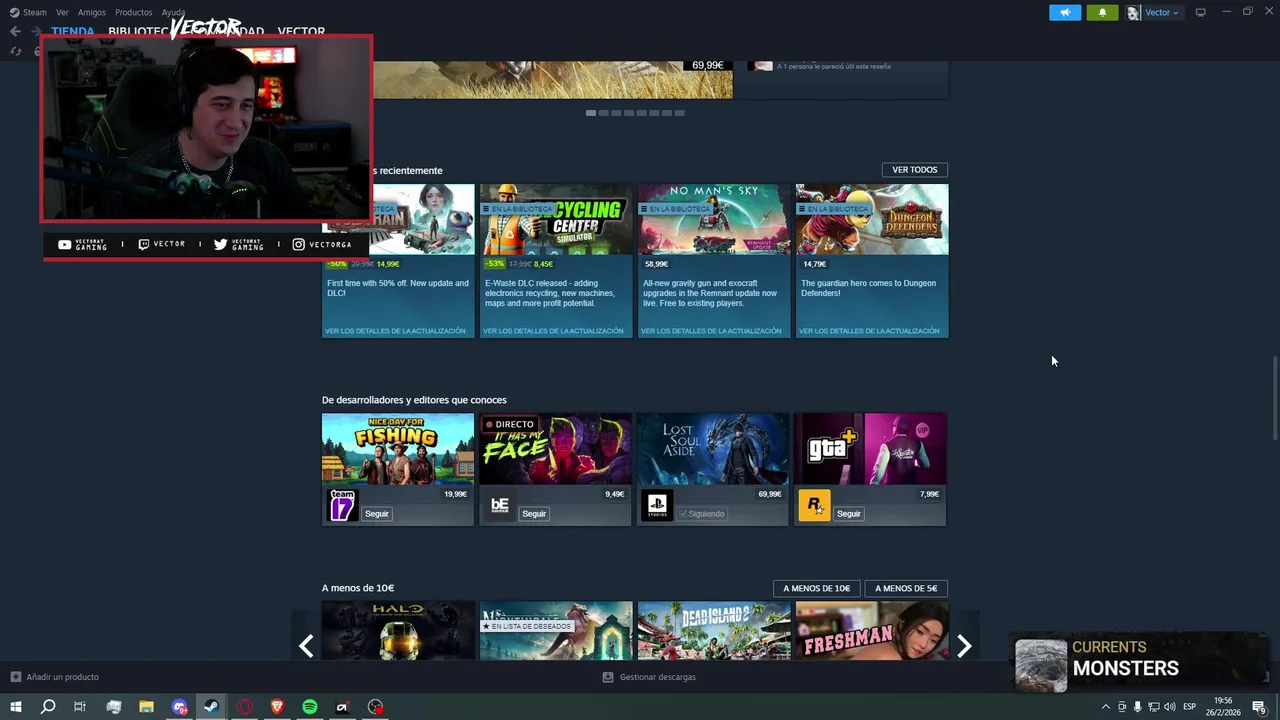The height and width of the screenshot is (720, 1280).
Task: Open the green notifications bell
Action: click(1102, 12)
